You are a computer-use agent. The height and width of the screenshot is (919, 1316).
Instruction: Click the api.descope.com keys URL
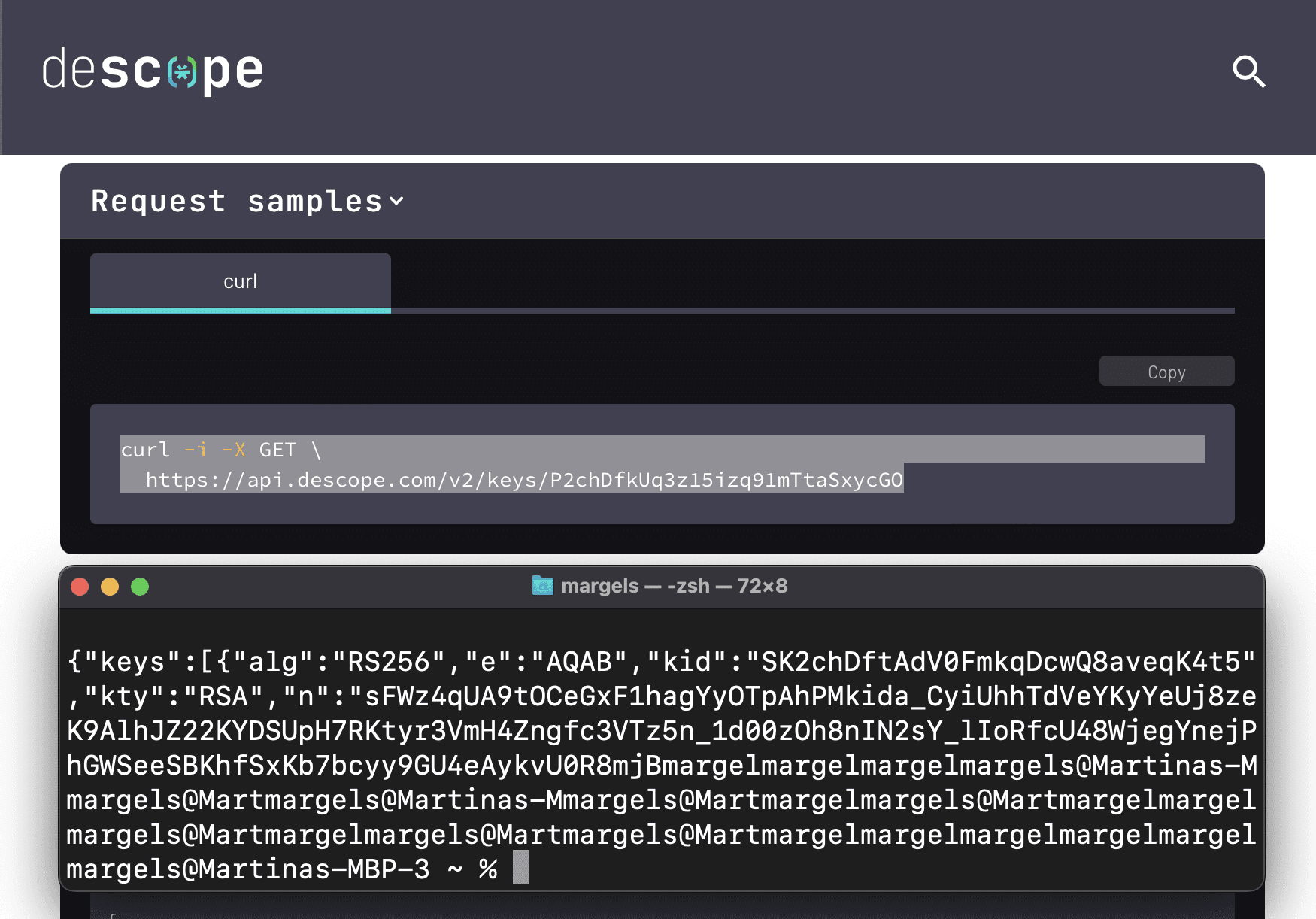(x=525, y=480)
